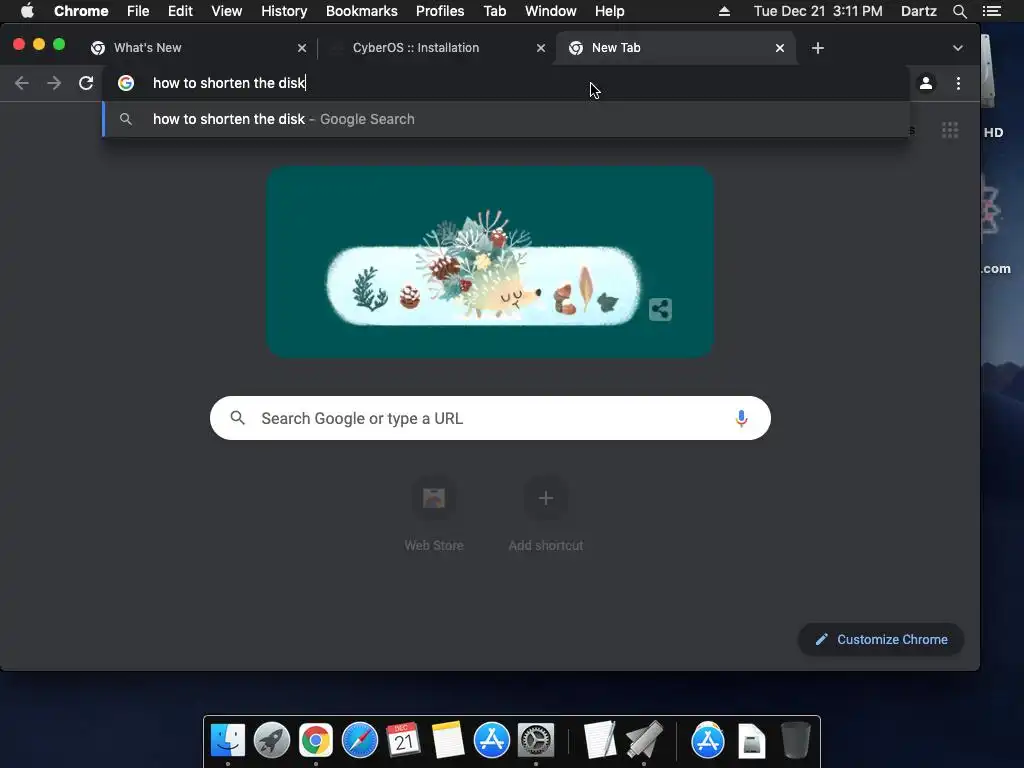Open Chrome three-dot options menu
1024x768 pixels.
pos(958,83)
